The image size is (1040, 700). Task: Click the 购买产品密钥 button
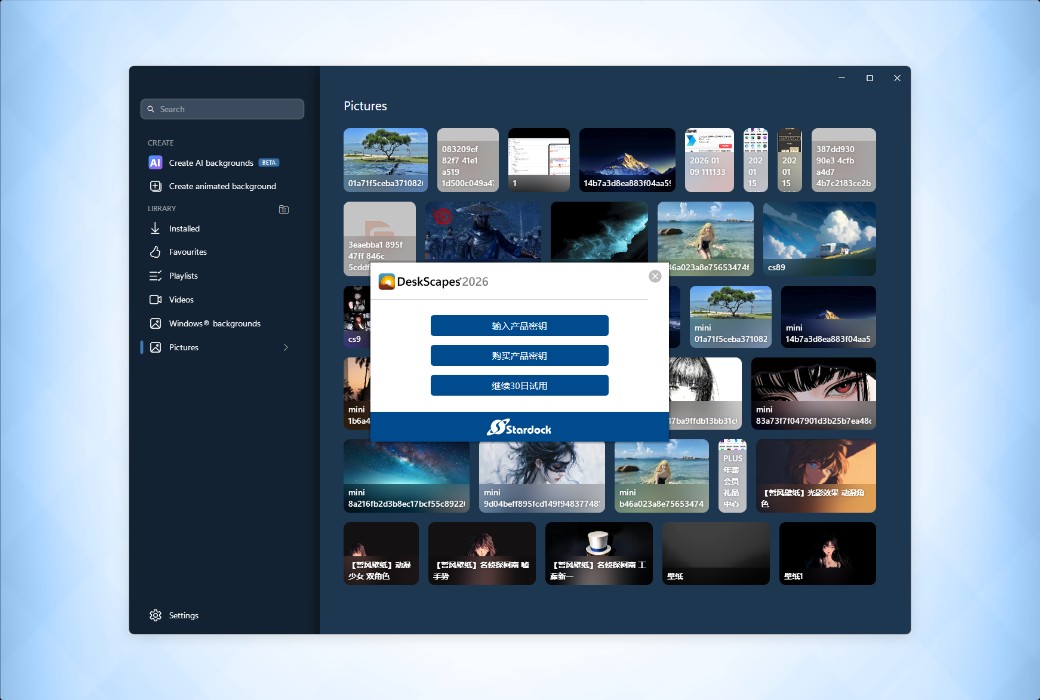coord(519,356)
